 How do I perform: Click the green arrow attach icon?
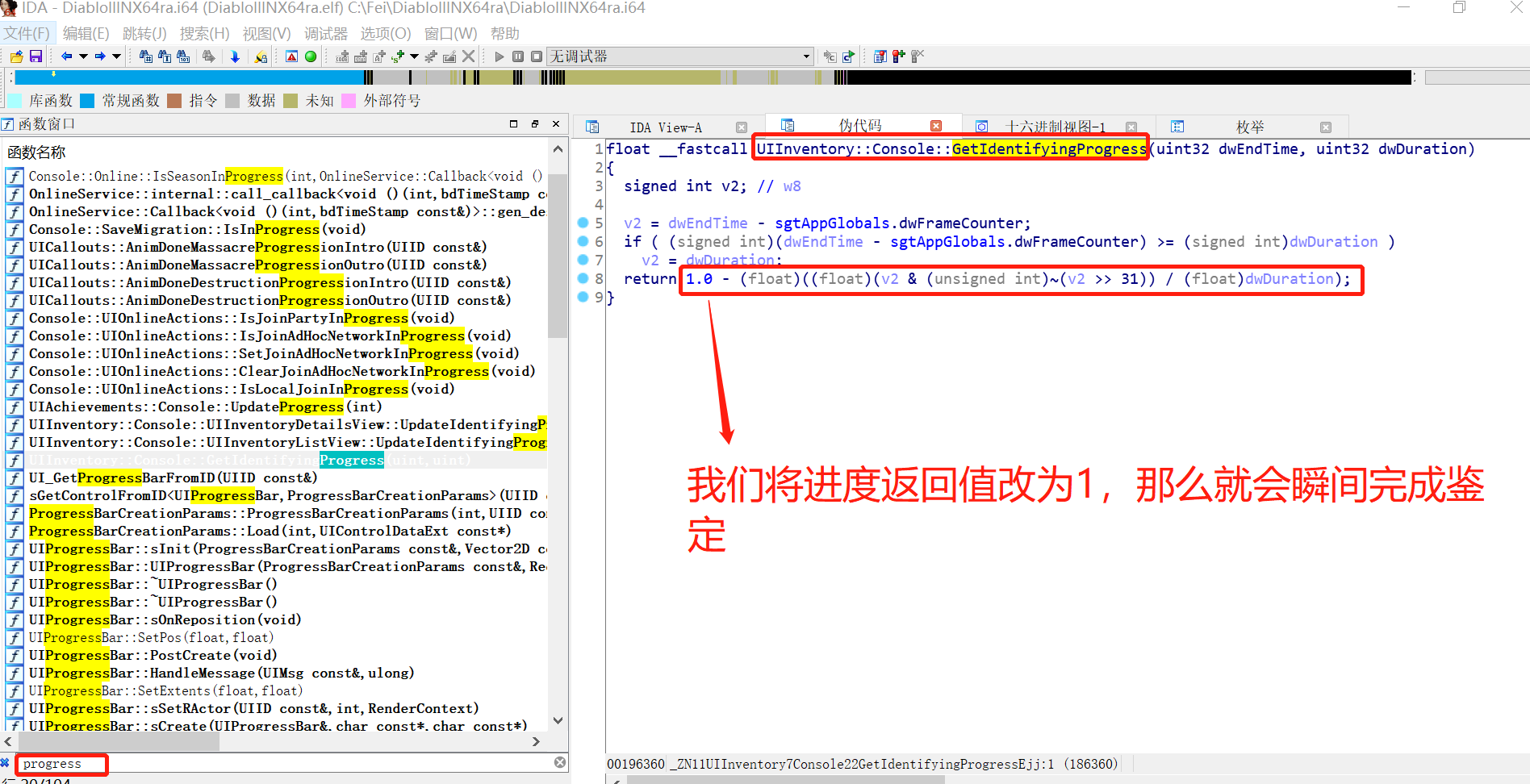click(848, 56)
